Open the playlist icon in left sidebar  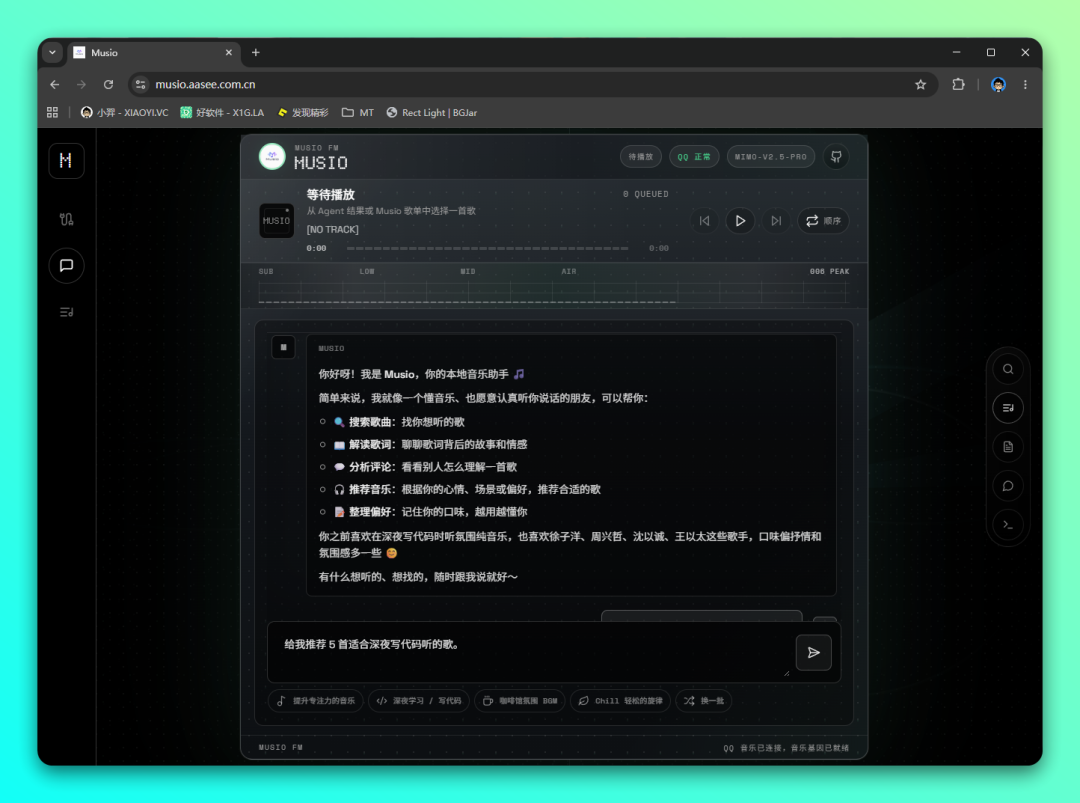tap(66, 312)
